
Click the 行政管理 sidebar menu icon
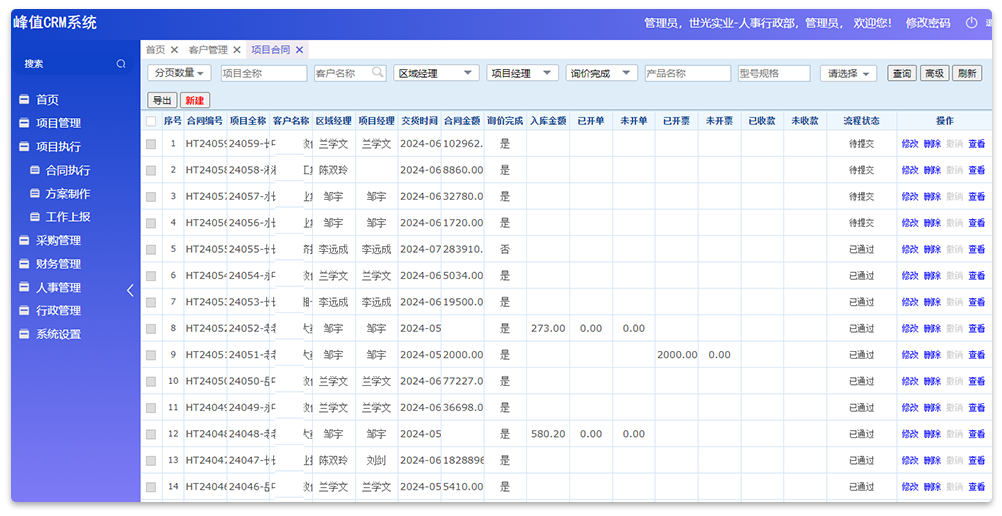(24, 310)
